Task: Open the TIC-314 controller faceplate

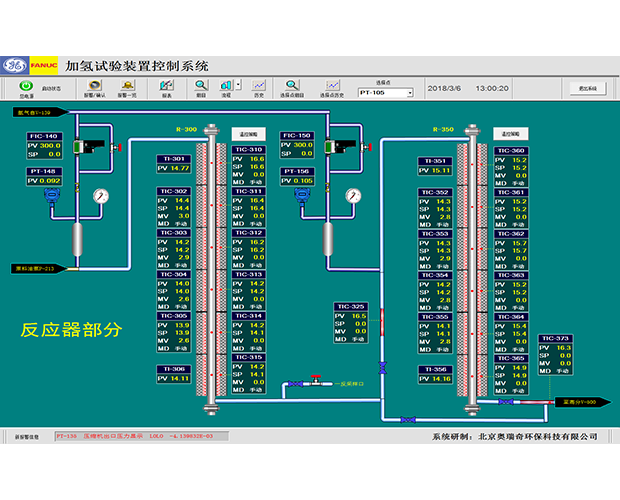Action: click(x=249, y=332)
